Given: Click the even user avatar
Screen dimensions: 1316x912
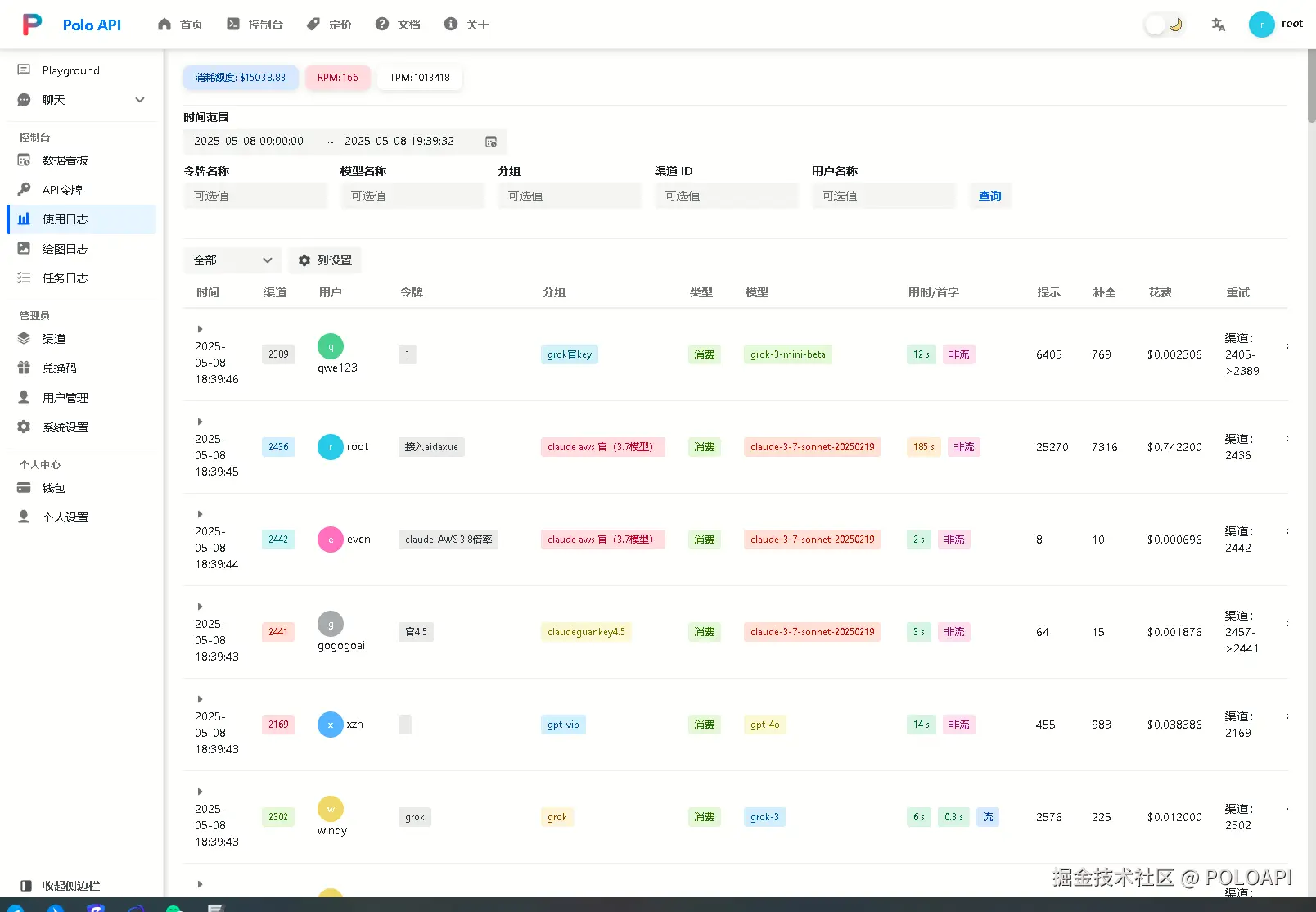Looking at the screenshot, I should coord(331,540).
